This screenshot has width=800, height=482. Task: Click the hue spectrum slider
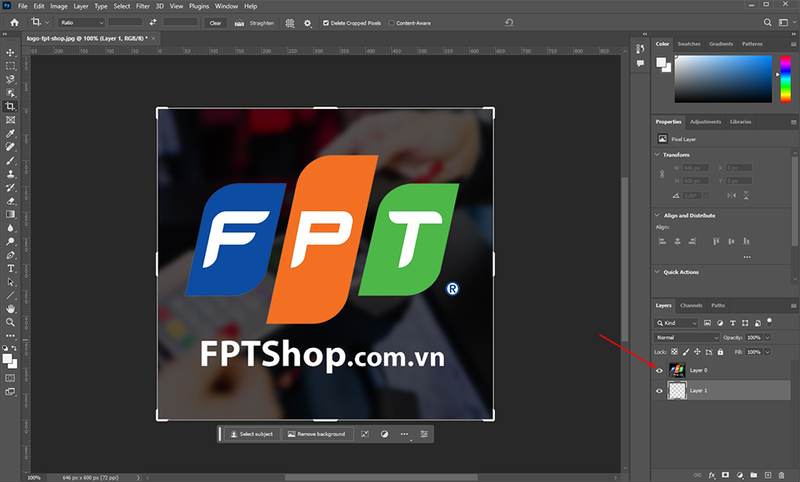785,79
